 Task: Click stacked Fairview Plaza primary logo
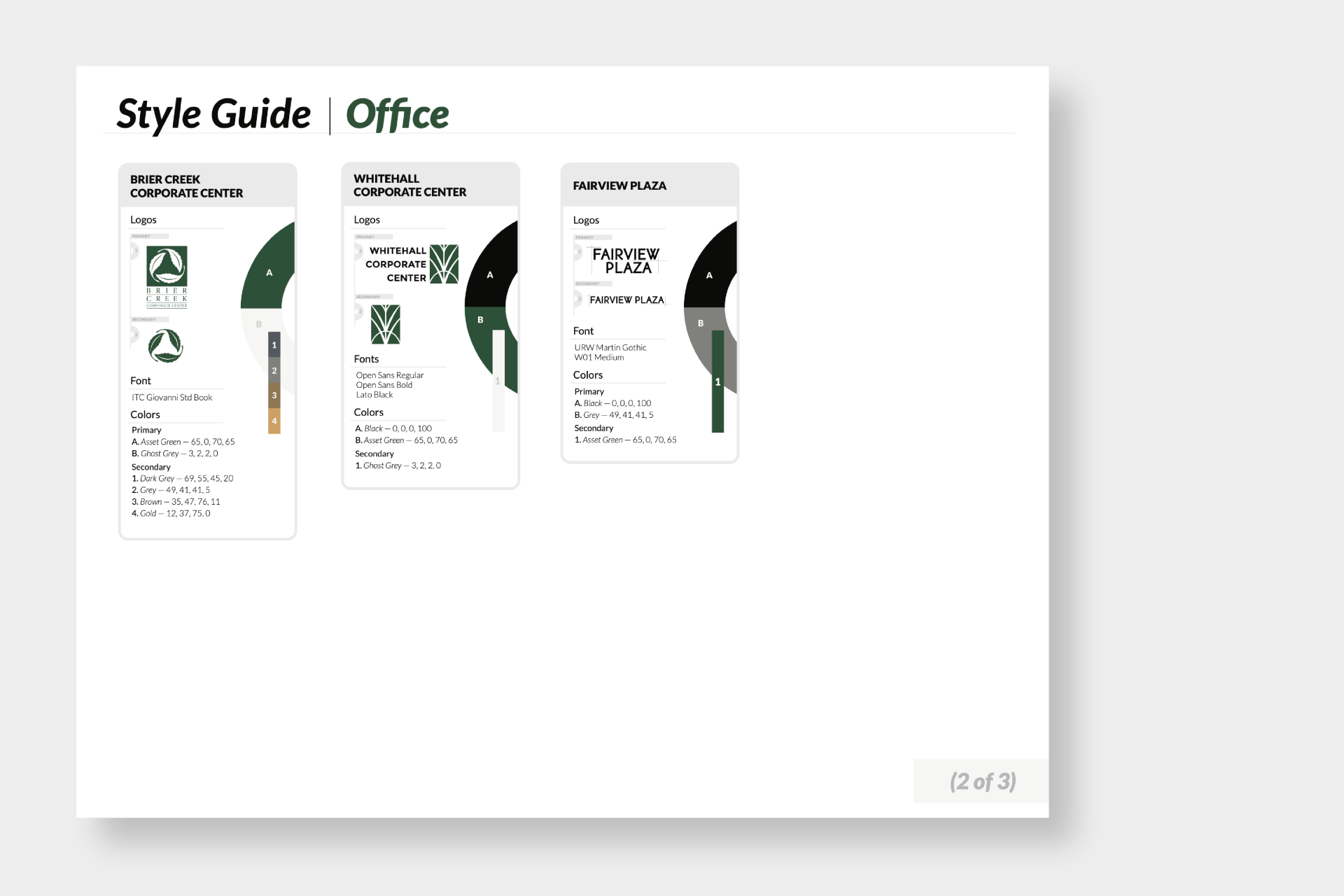tap(626, 261)
